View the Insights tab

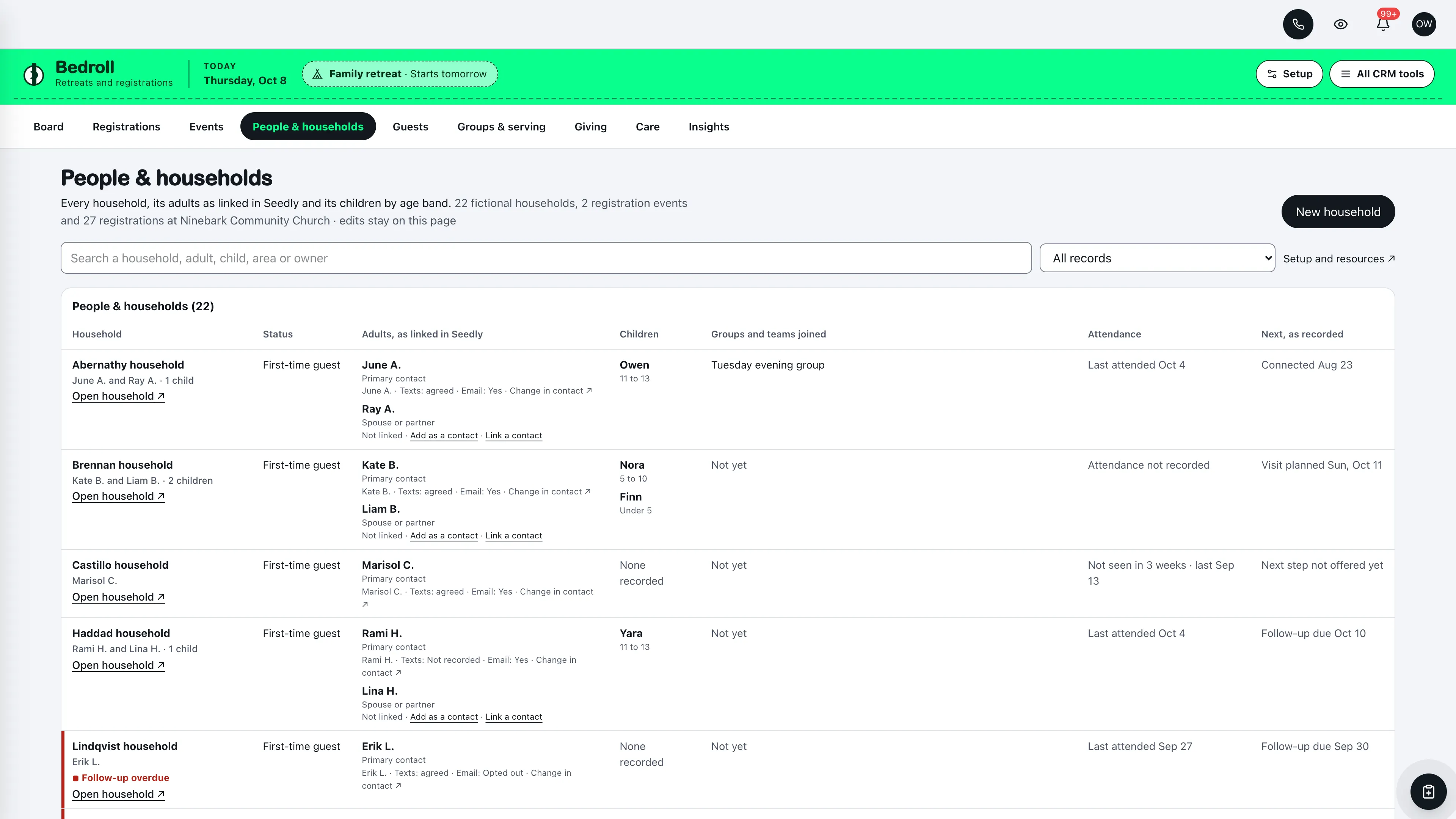coord(709,127)
